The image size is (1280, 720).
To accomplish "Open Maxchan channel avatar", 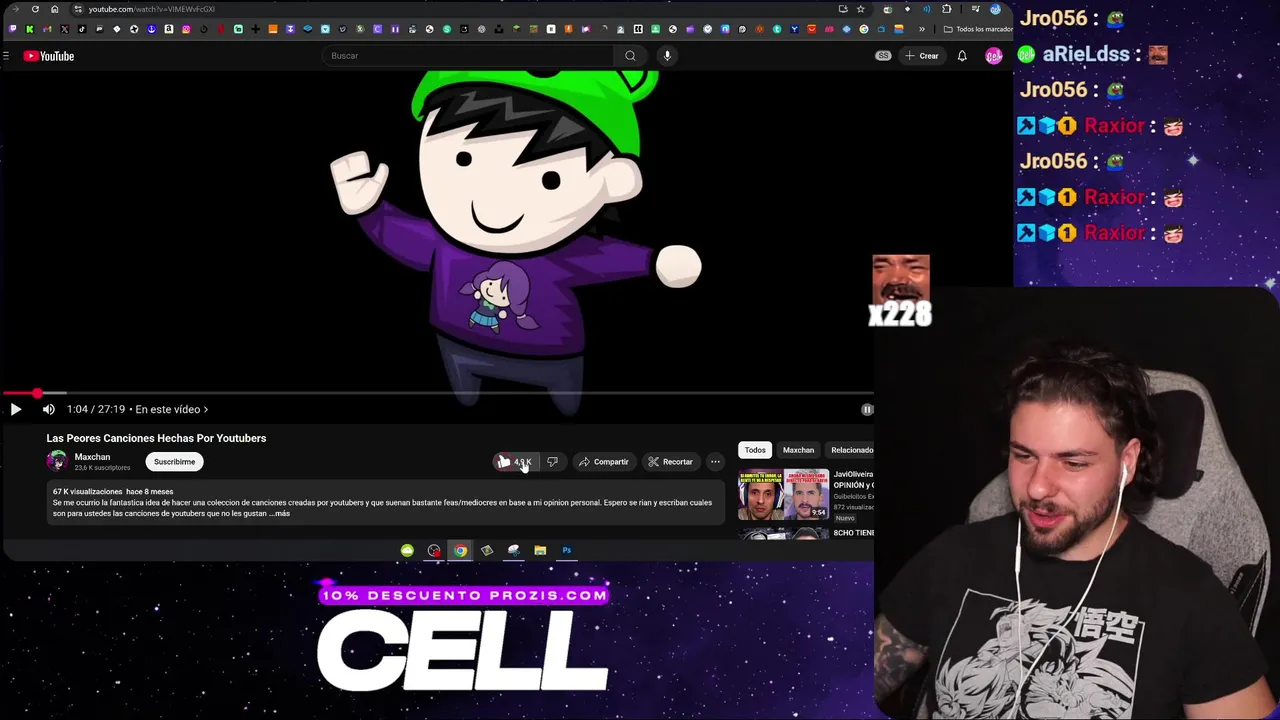I will click(57, 461).
